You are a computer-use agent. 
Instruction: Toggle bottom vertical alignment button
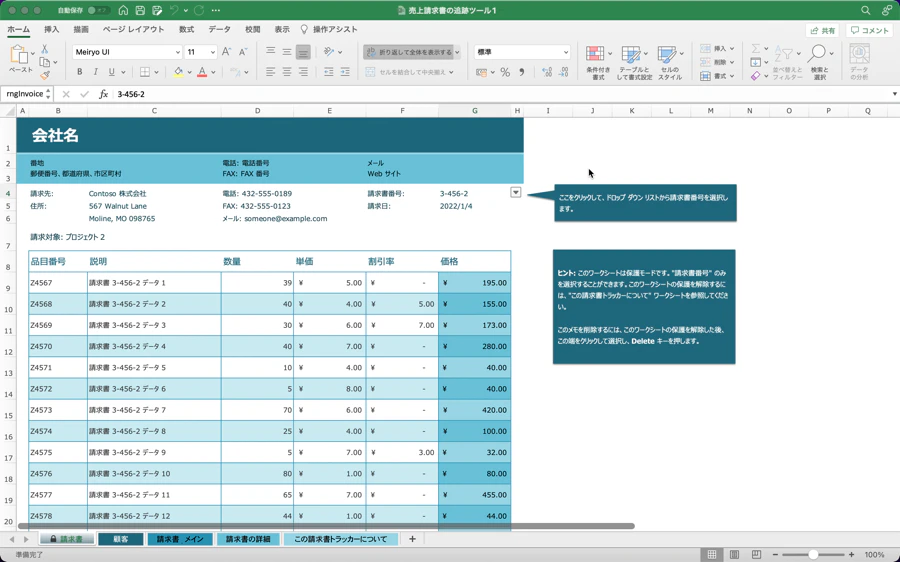pos(303,52)
